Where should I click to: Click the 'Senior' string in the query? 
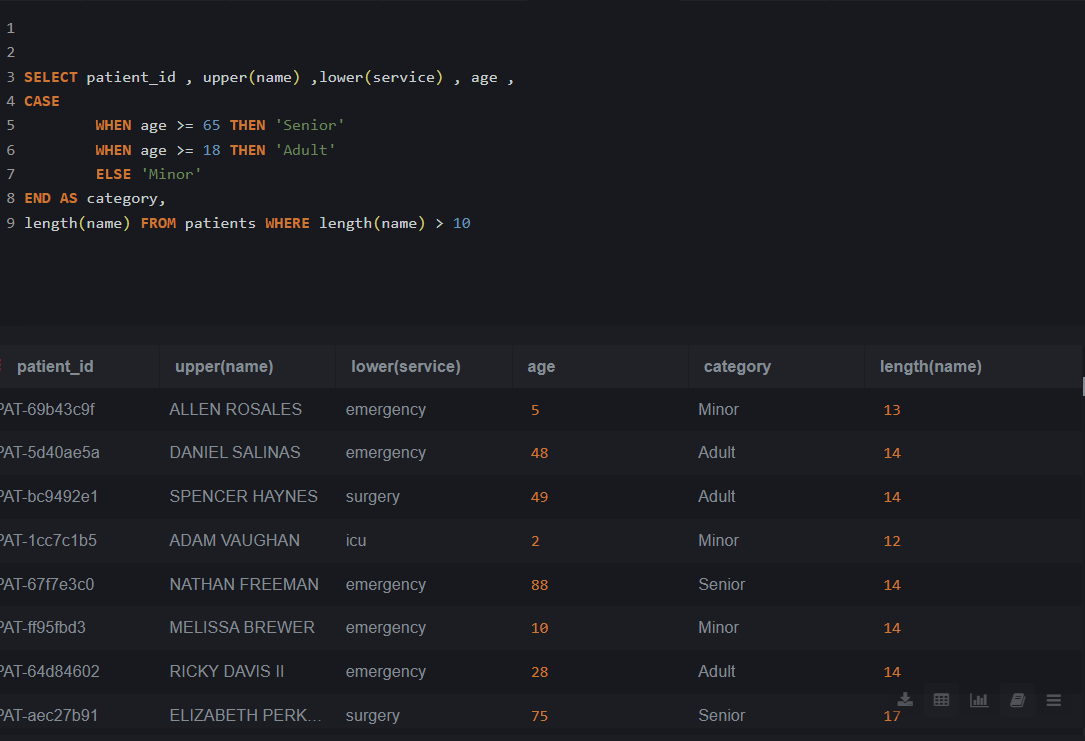309,125
